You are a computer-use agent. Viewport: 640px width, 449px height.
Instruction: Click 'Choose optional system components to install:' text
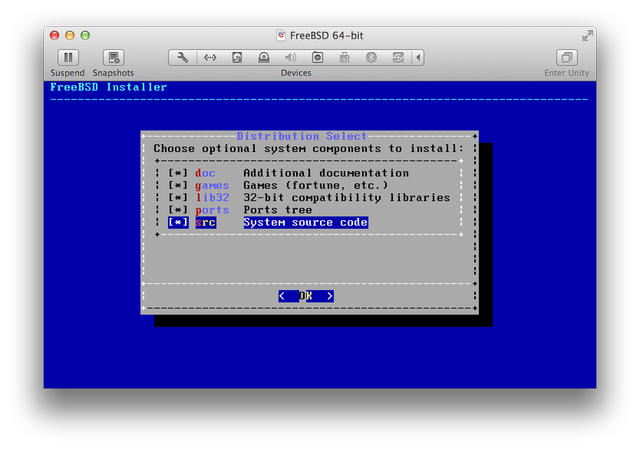click(309, 149)
